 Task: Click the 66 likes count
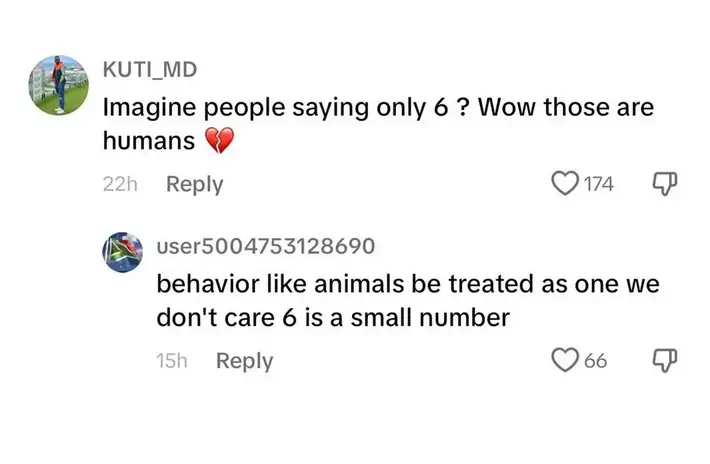pos(595,361)
